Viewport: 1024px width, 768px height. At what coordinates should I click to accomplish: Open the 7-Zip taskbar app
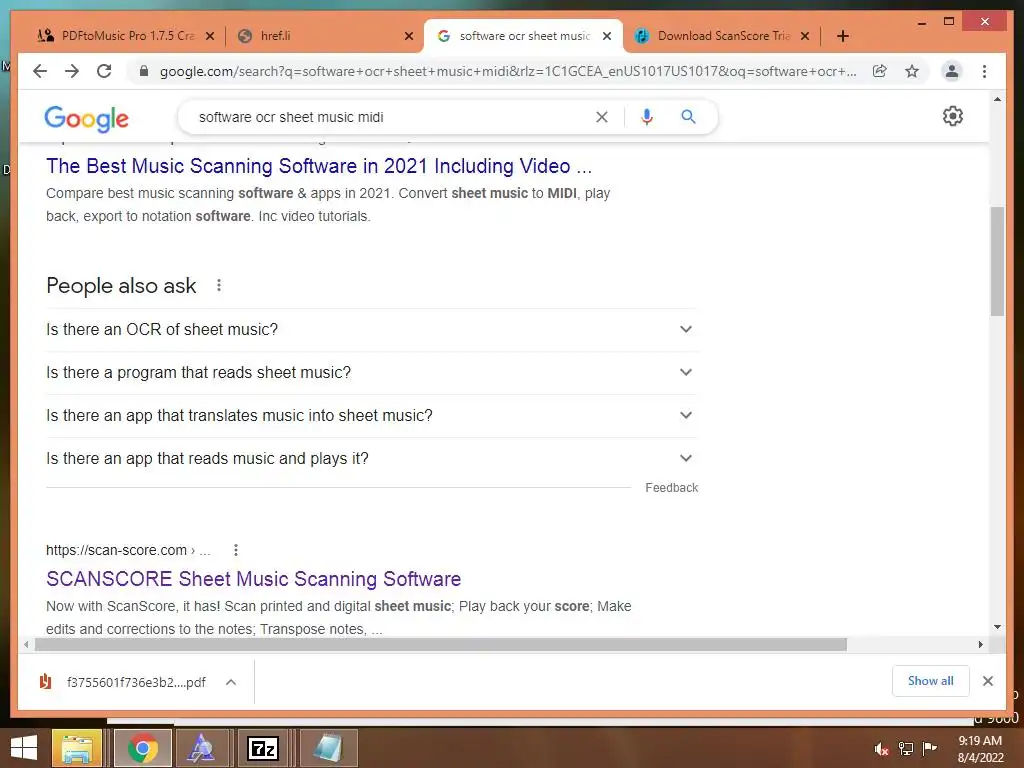[x=263, y=748]
